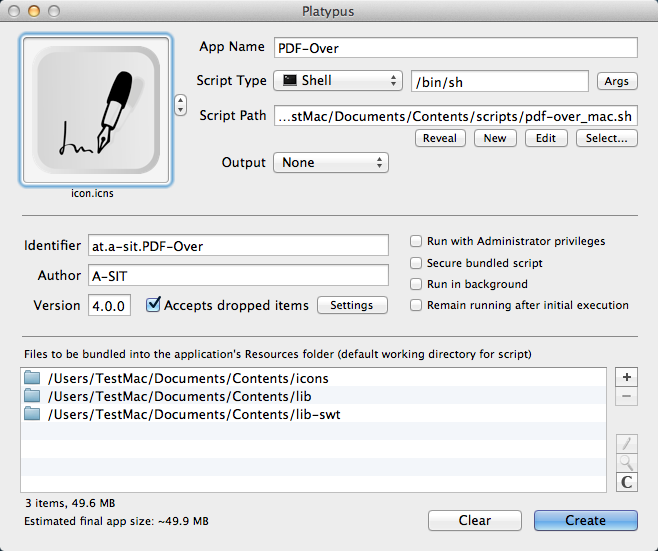
Task: Click the Reveal script button
Action: (x=440, y=138)
